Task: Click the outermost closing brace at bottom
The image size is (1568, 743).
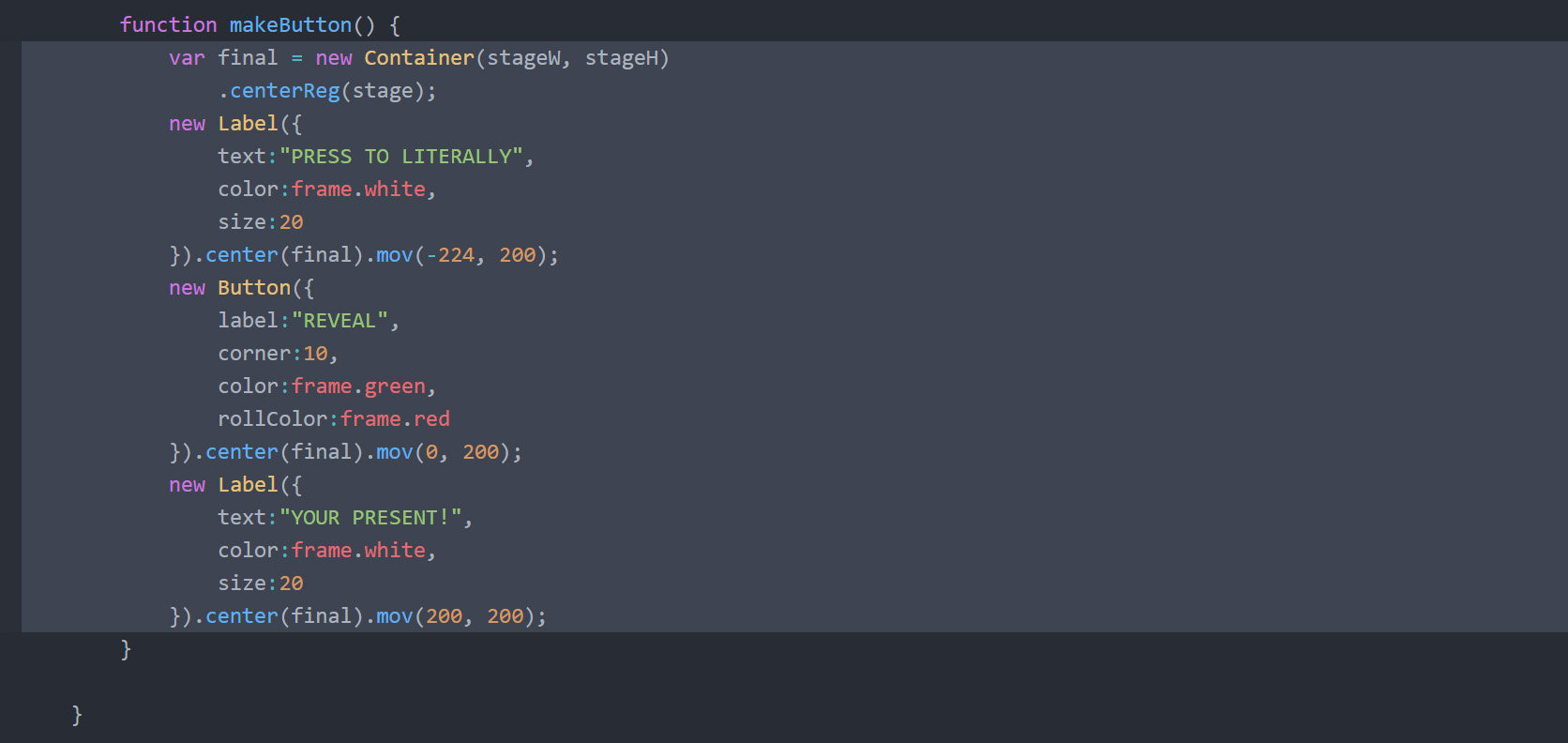Action: (77, 715)
